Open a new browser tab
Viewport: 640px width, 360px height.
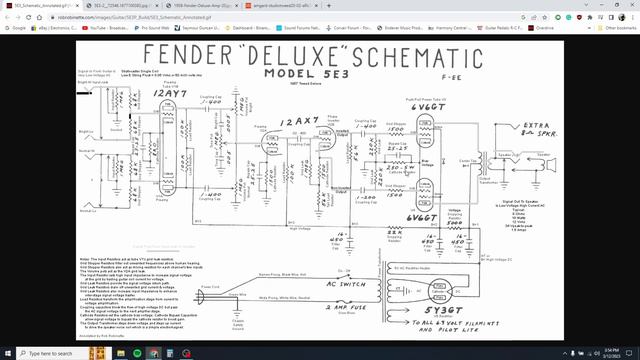[329, 6]
